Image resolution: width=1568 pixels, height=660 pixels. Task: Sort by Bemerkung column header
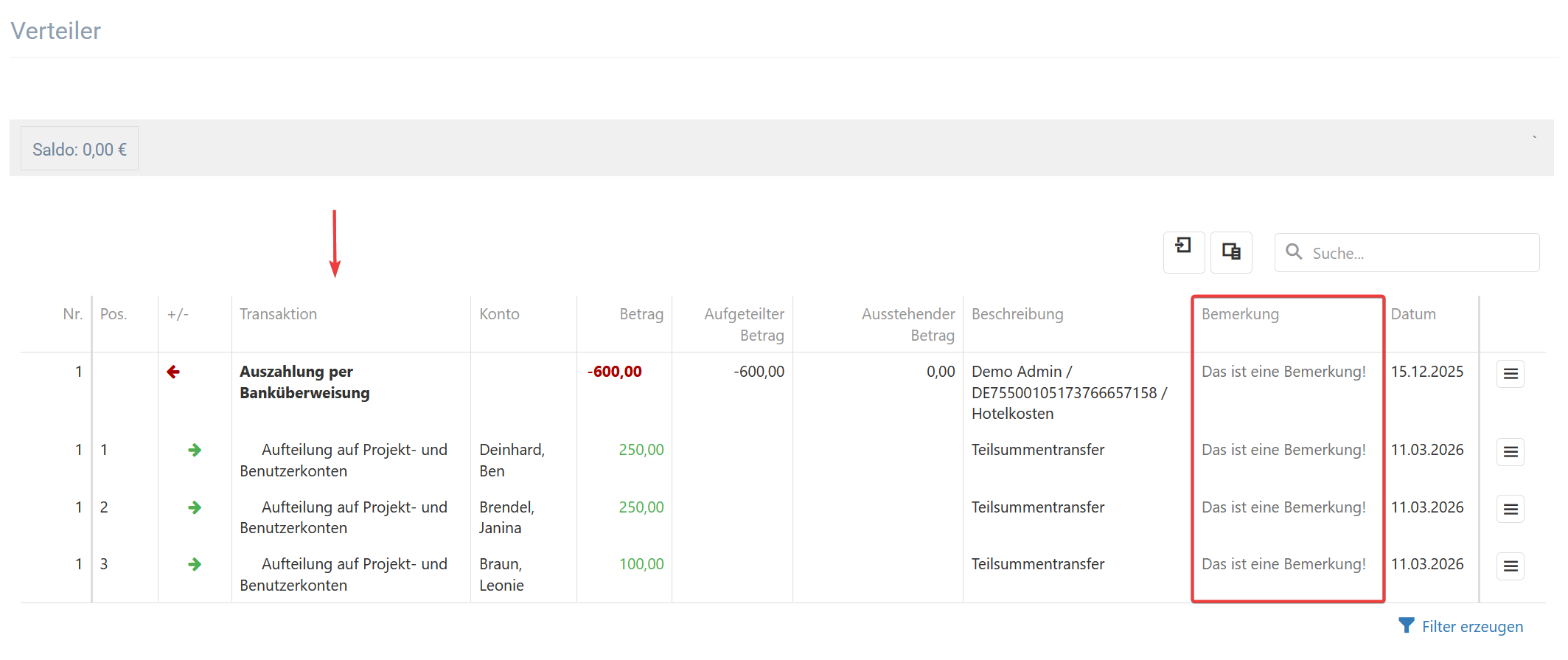(1240, 314)
